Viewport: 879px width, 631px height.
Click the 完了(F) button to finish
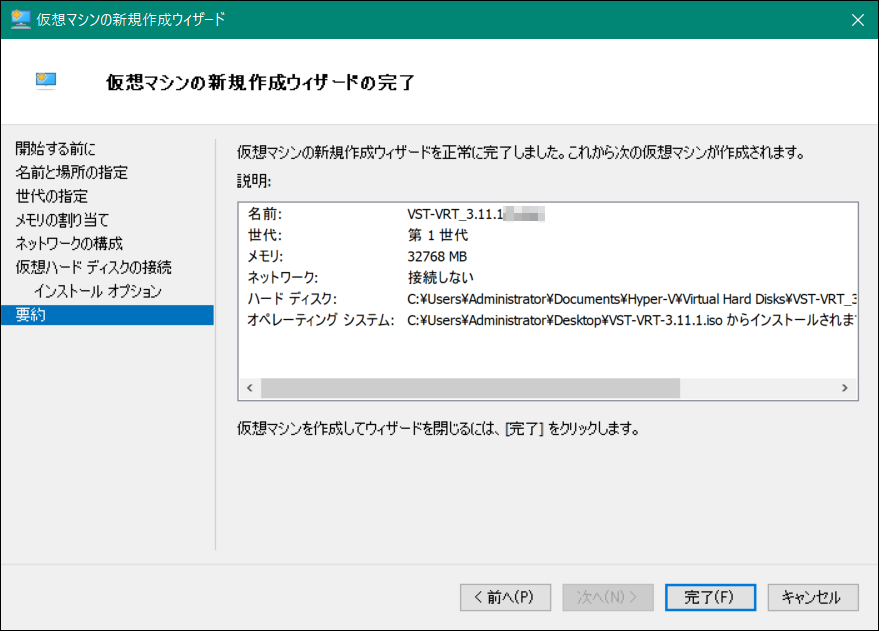(710, 597)
